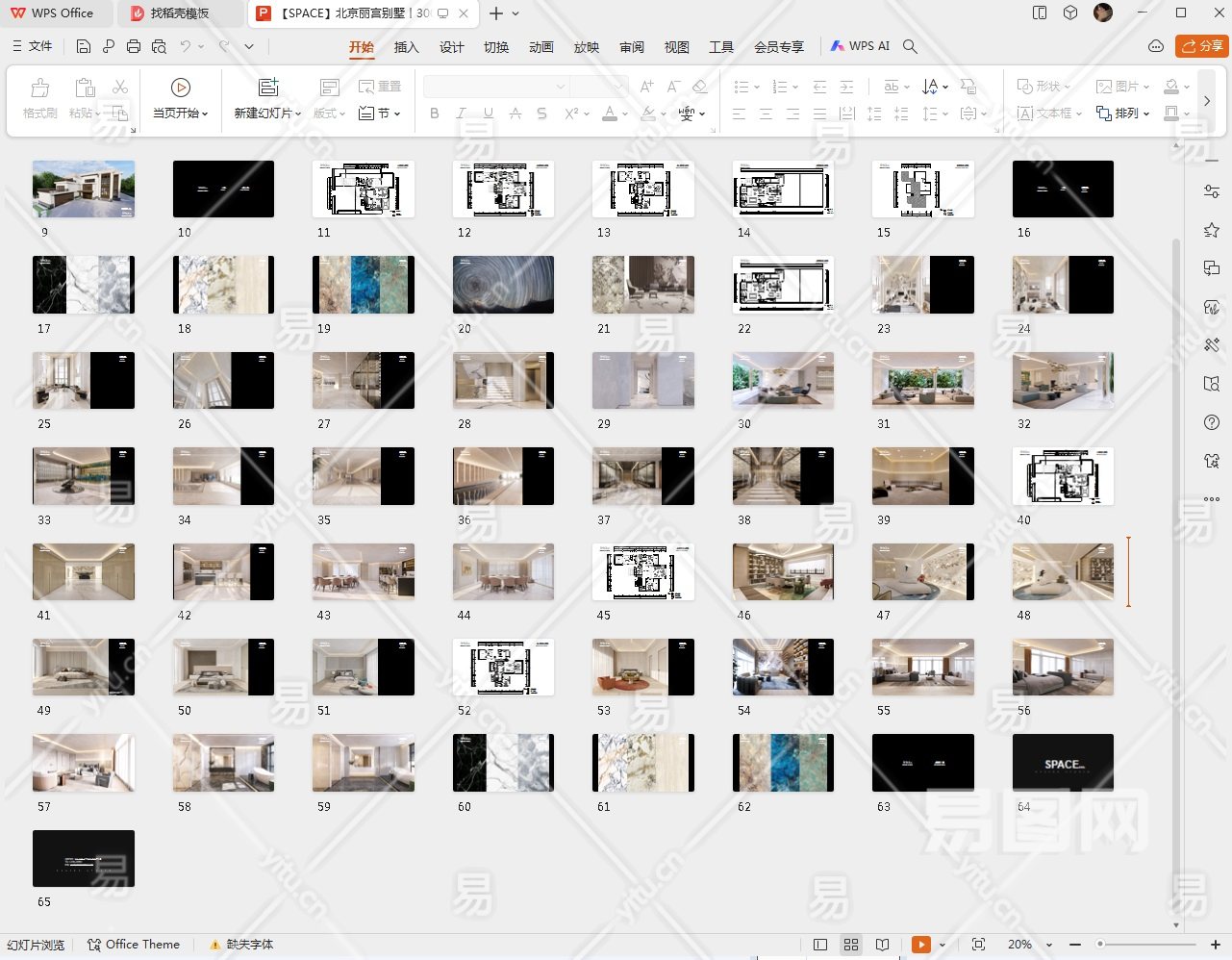The width and height of the screenshot is (1232, 960).
Task: Open the WPS AI assistant
Action: [861, 46]
